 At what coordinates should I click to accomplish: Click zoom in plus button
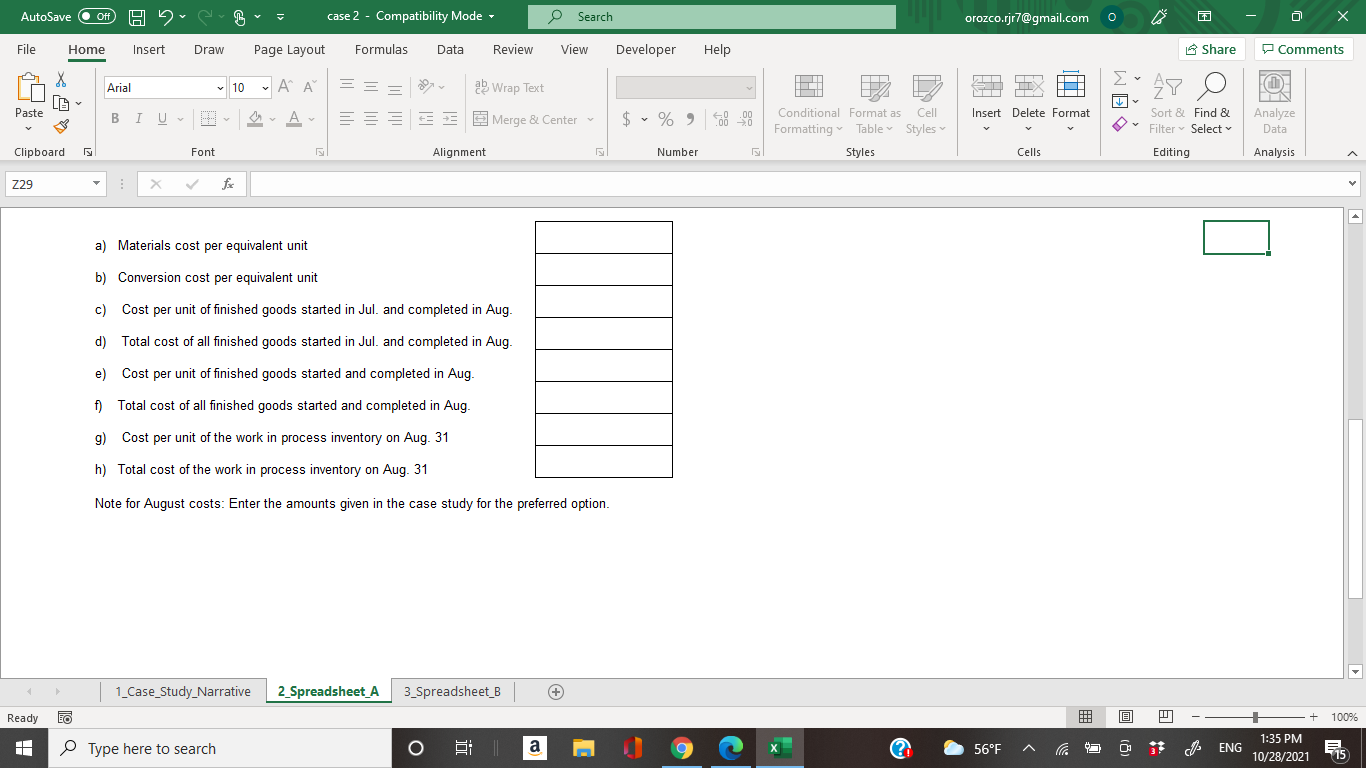pyautogui.click(x=1313, y=717)
